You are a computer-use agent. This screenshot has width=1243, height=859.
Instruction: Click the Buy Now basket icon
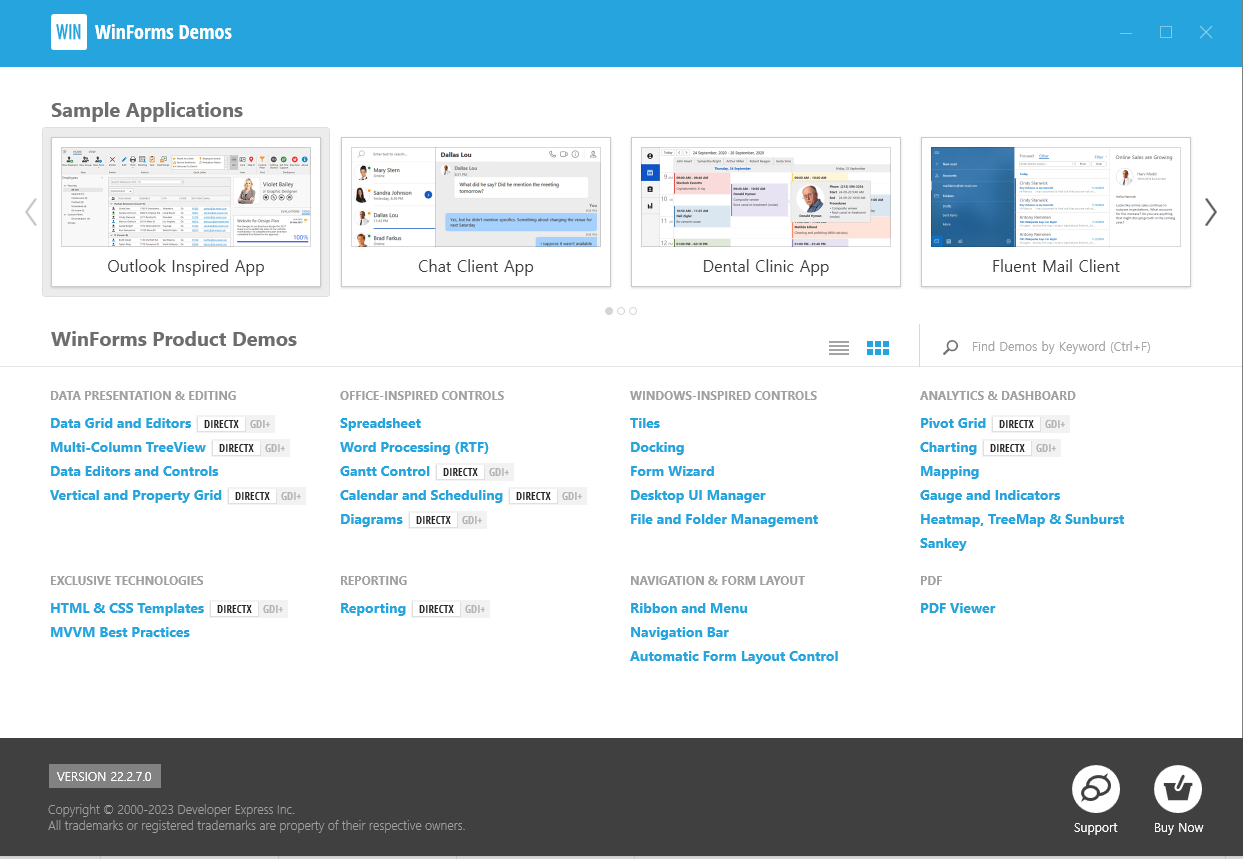point(1178,789)
